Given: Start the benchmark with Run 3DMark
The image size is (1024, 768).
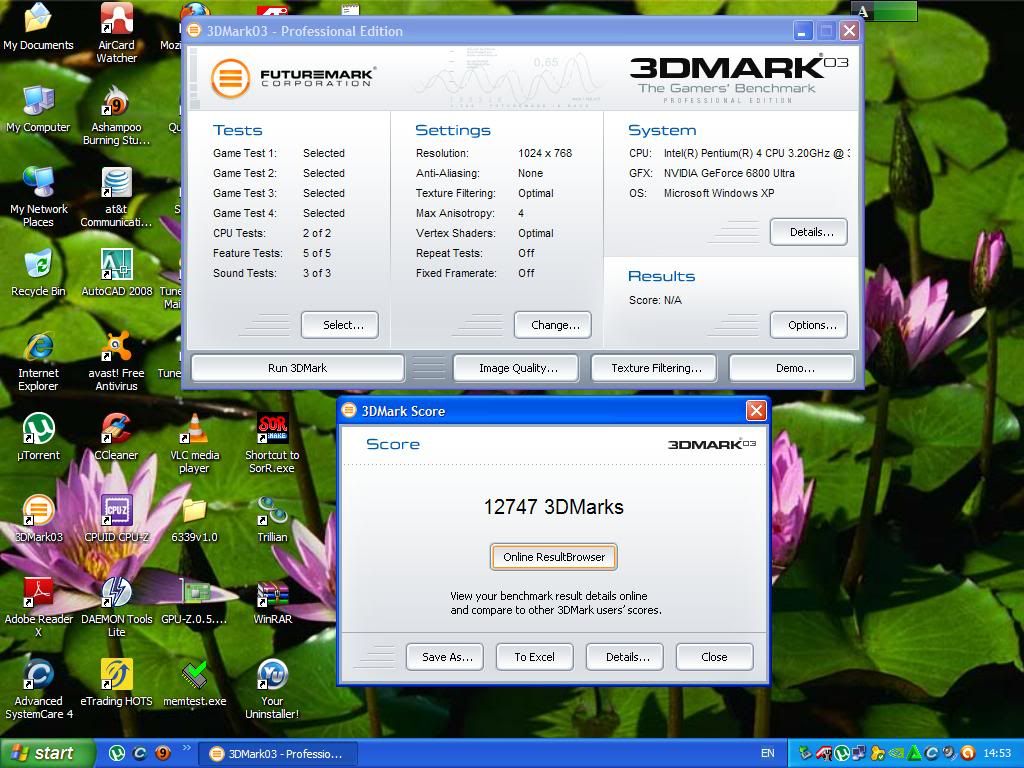Looking at the screenshot, I should point(298,368).
